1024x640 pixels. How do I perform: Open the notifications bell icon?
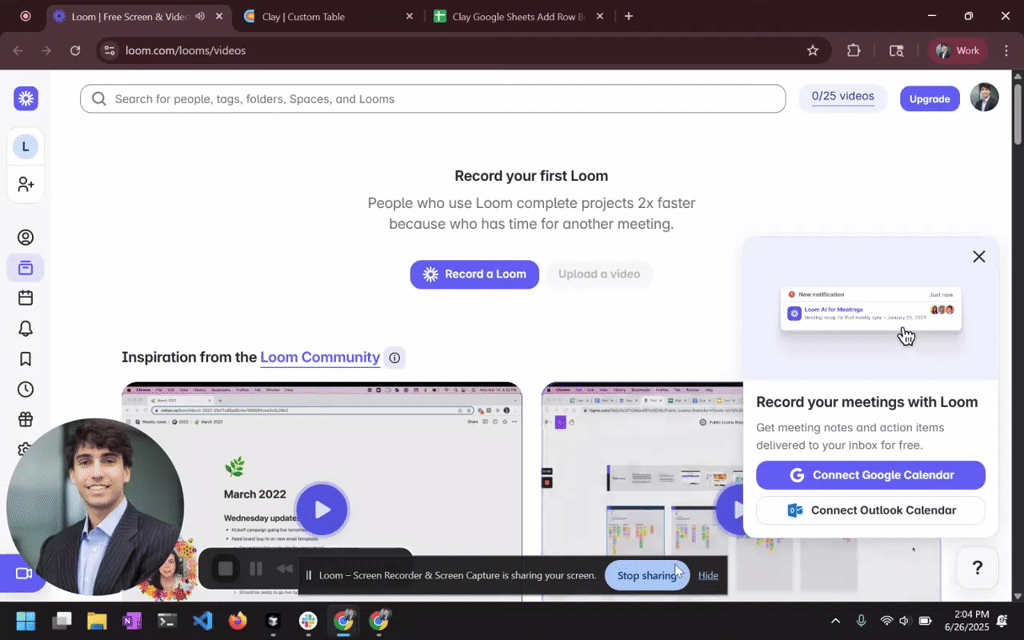26,328
